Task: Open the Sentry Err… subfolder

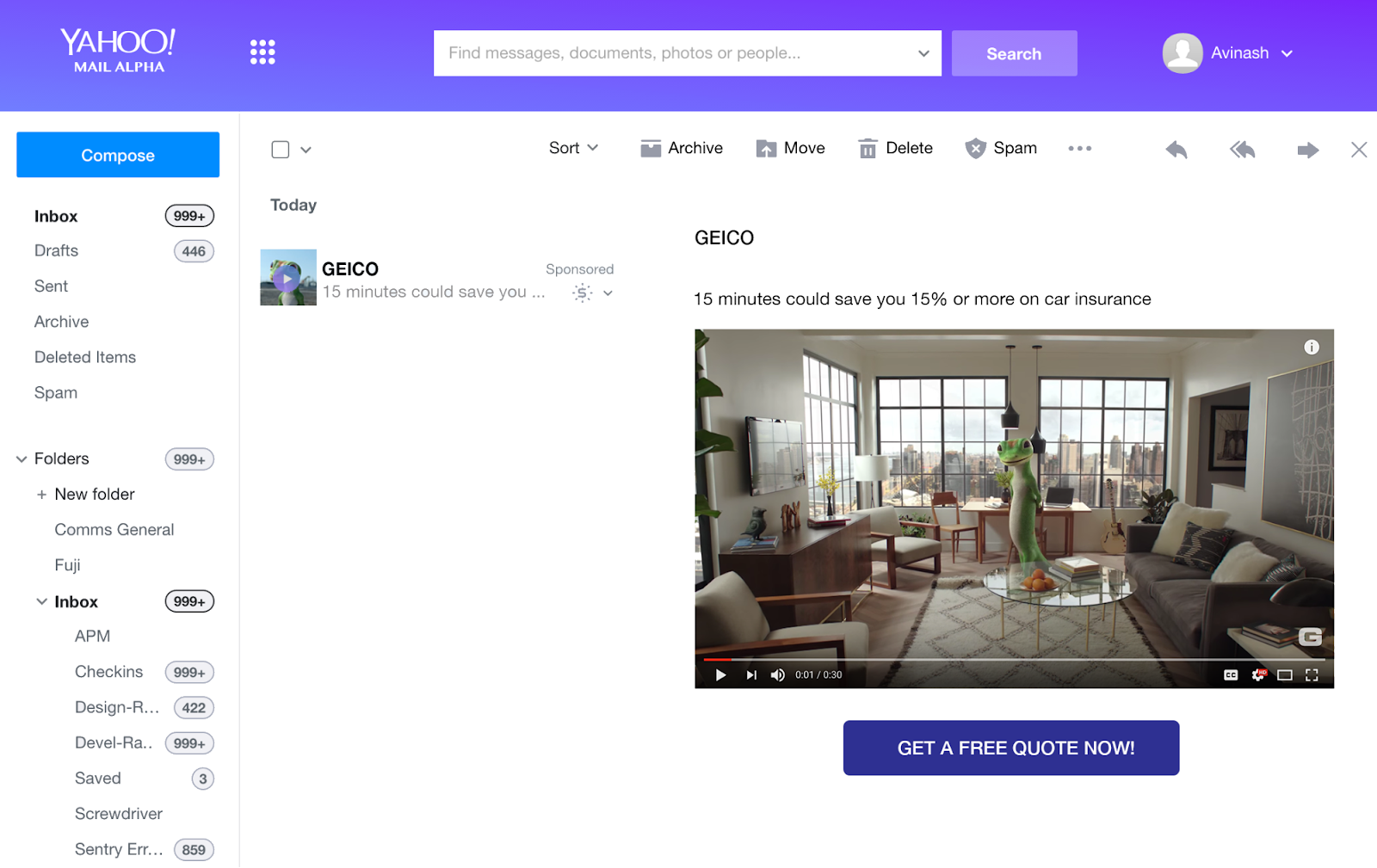Action: click(x=119, y=850)
